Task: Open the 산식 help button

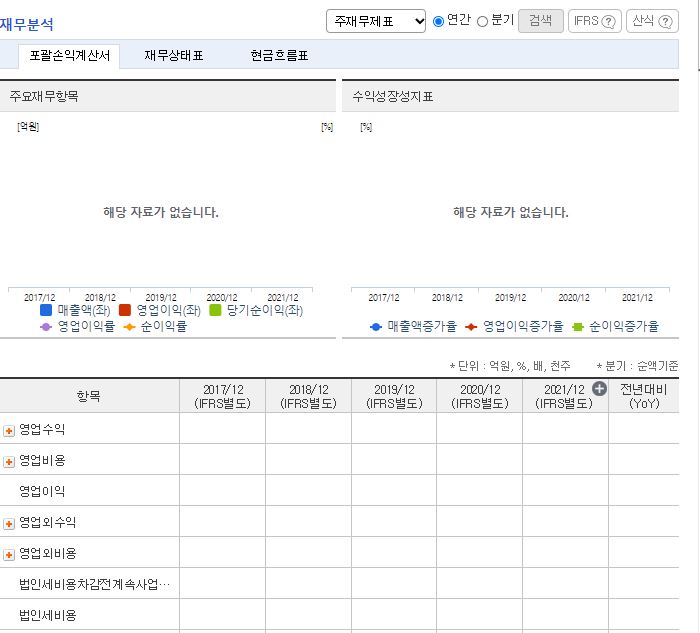Action: [x=652, y=21]
